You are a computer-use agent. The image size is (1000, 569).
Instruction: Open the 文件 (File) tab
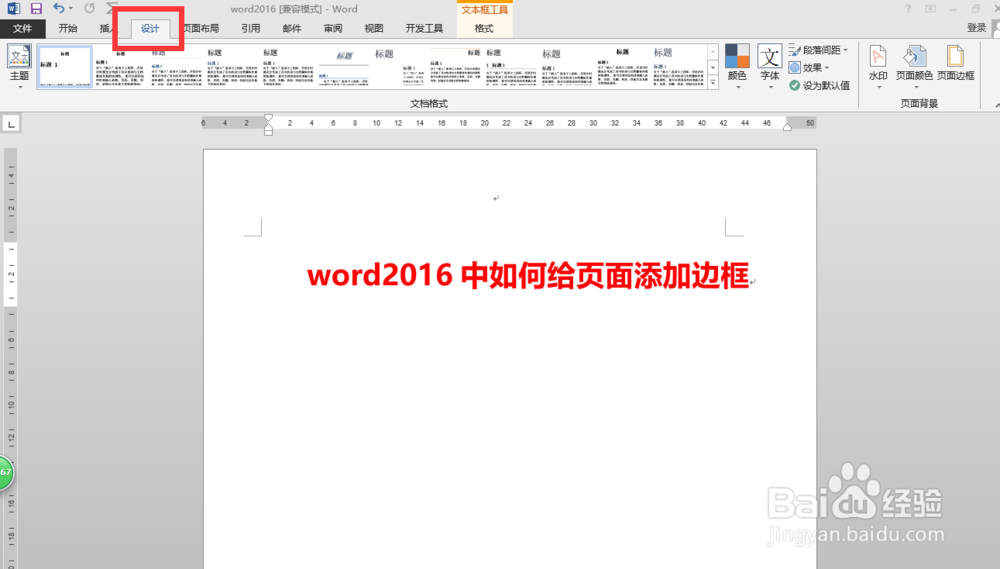pyautogui.click(x=22, y=28)
